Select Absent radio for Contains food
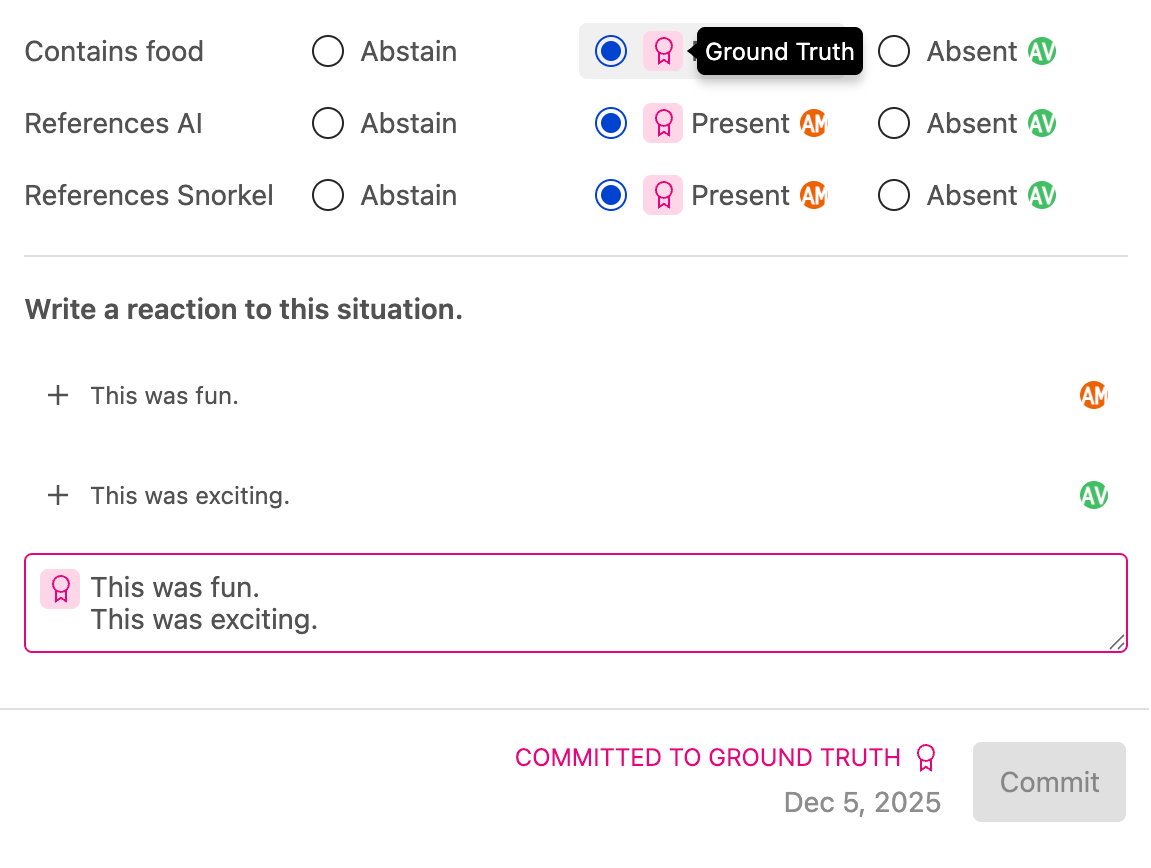This screenshot has width=1151, height=868. [x=894, y=51]
